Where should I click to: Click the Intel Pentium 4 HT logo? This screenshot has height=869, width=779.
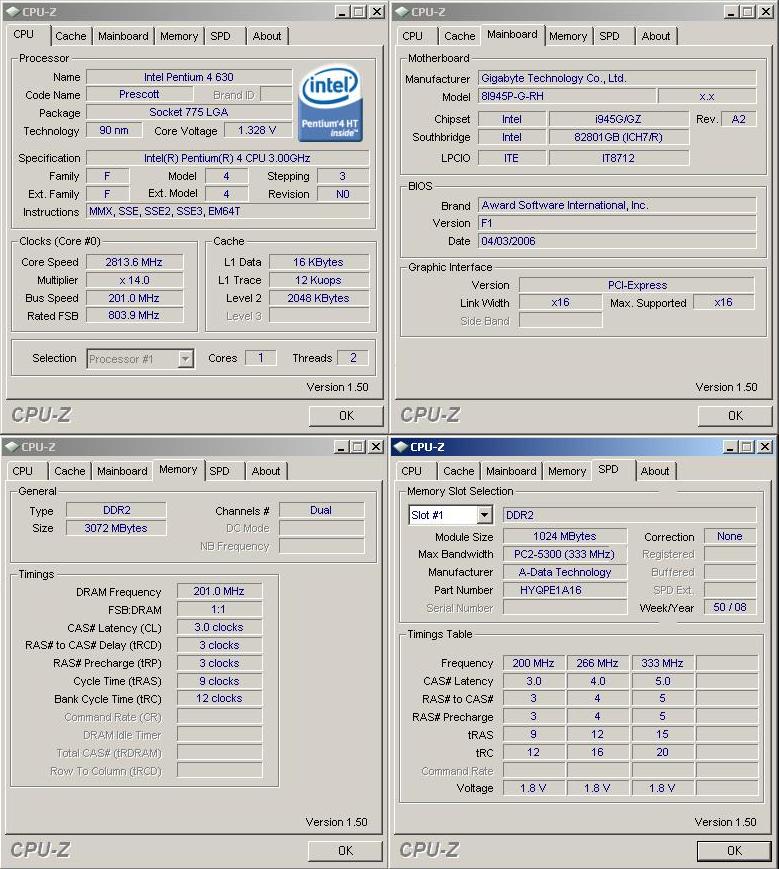pyautogui.click(x=331, y=104)
